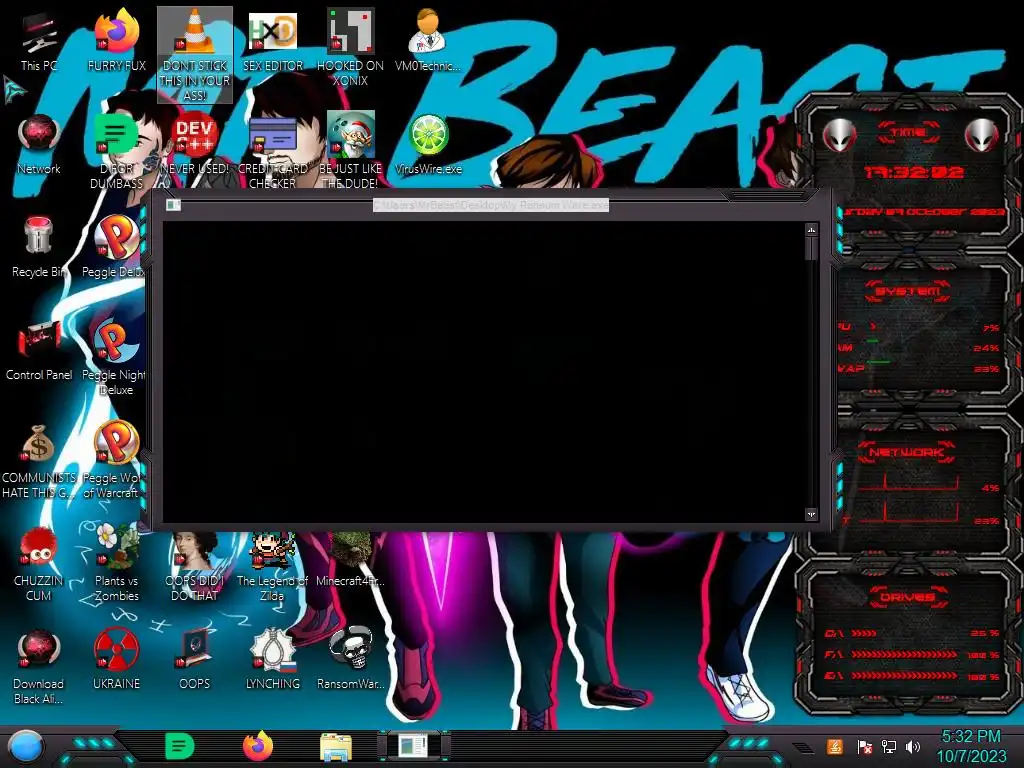The height and width of the screenshot is (768, 1024).
Task: Click the TIME gadget header
Action: coord(908,132)
